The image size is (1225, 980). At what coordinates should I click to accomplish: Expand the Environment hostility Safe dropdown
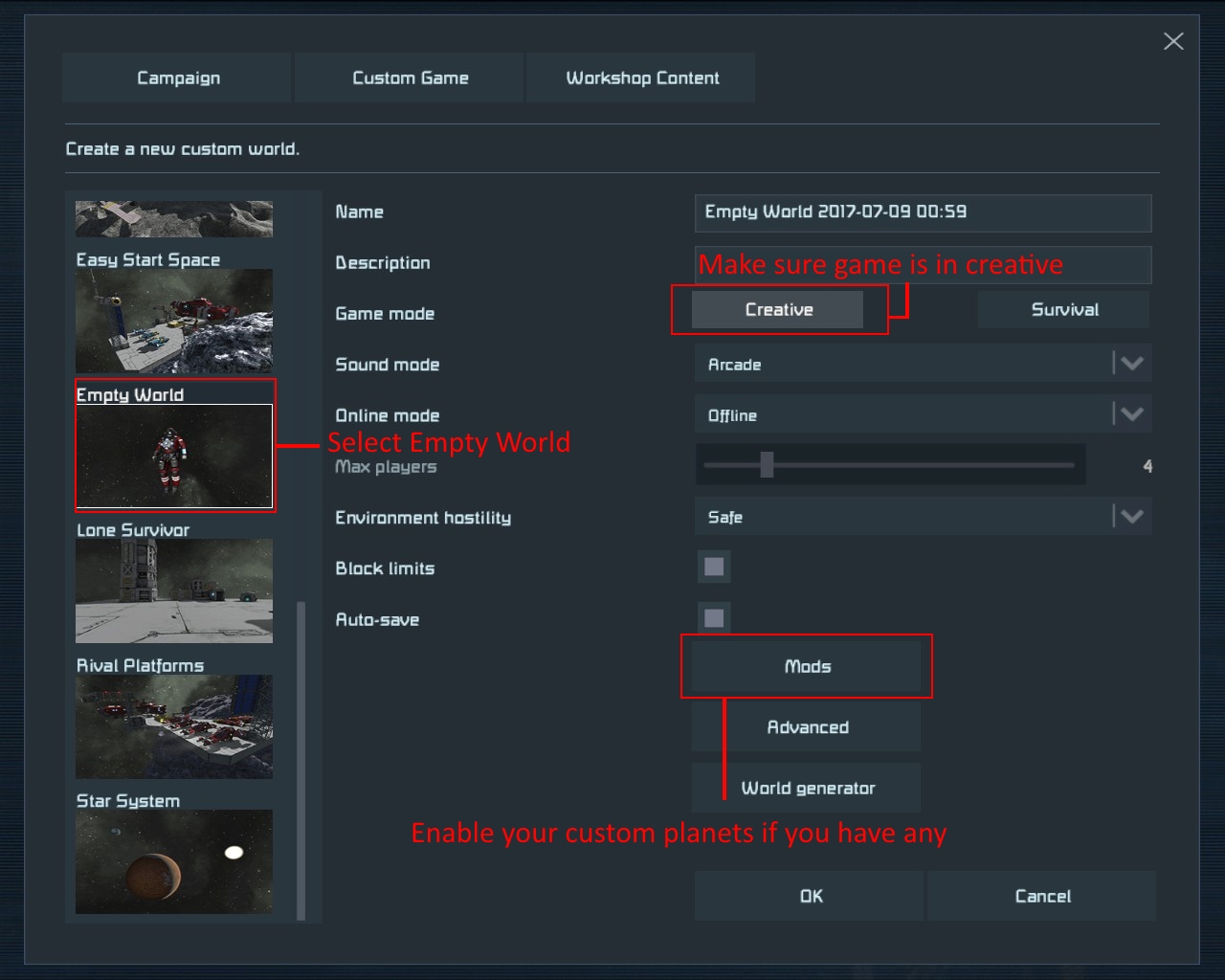pos(923,517)
